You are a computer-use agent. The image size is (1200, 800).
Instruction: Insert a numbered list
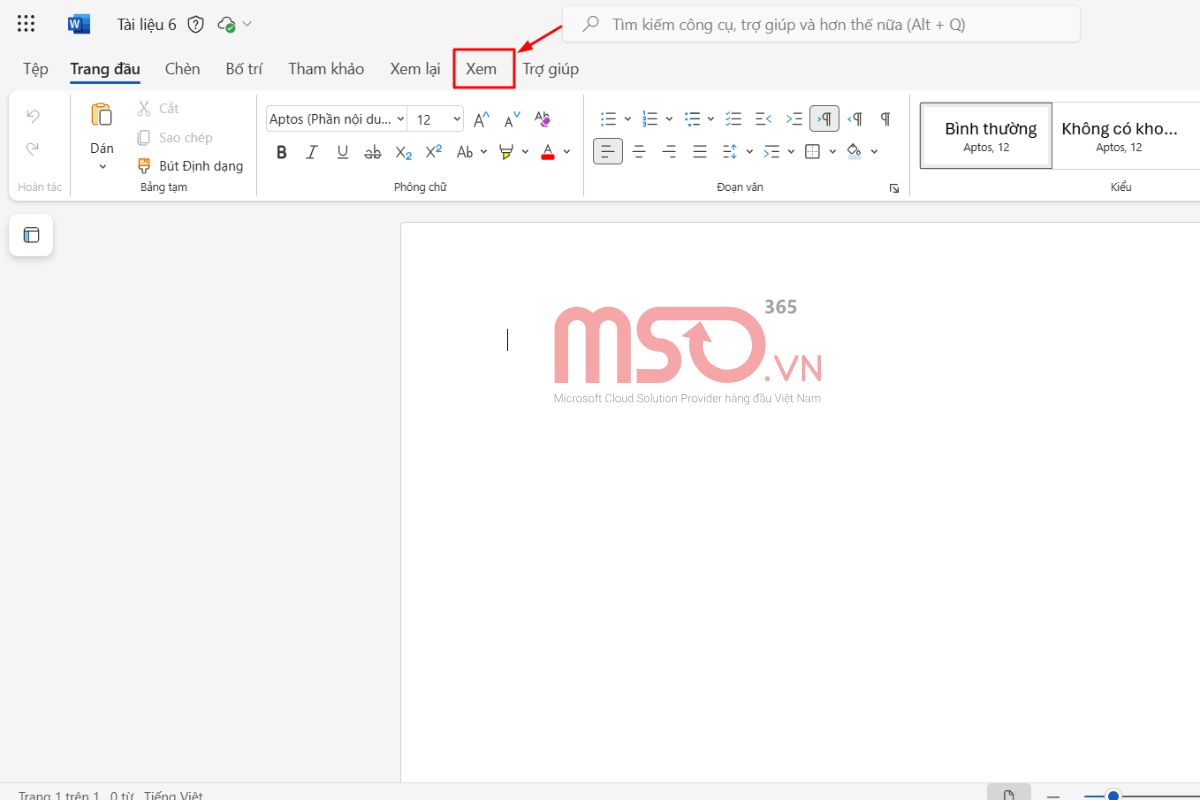(650, 119)
